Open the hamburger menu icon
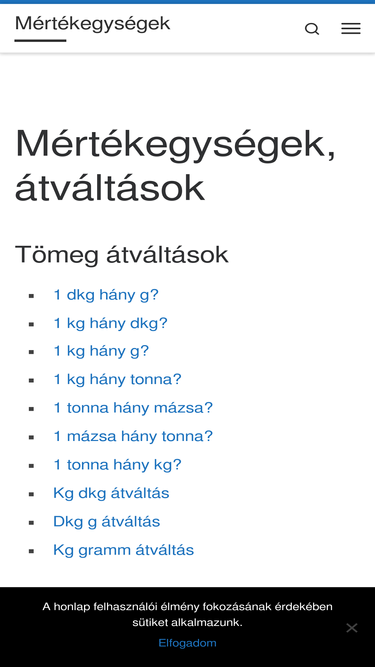This screenshot has height=667, width=375. click(351, 29)
